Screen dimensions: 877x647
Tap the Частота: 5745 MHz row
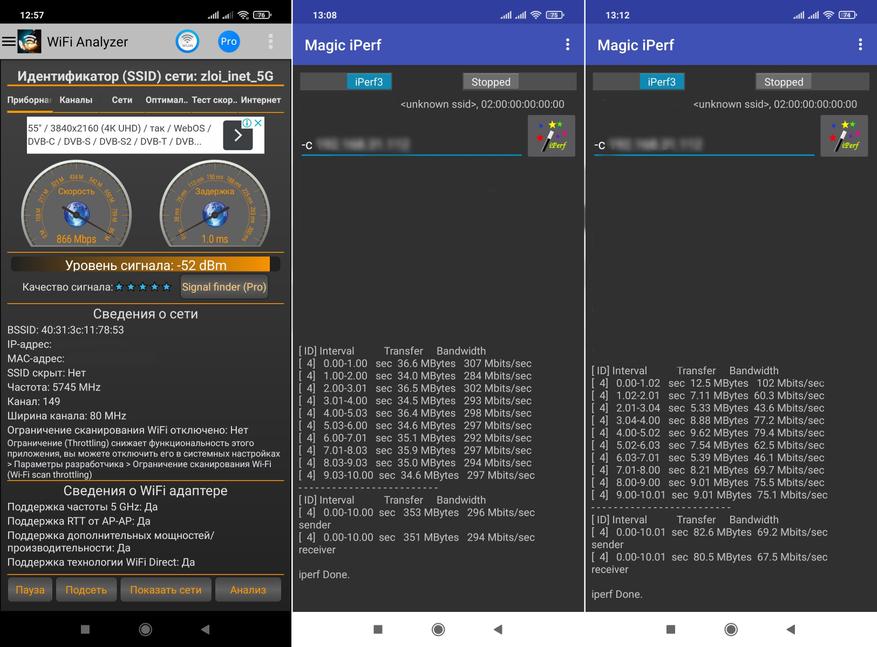(x=54, y=387)
